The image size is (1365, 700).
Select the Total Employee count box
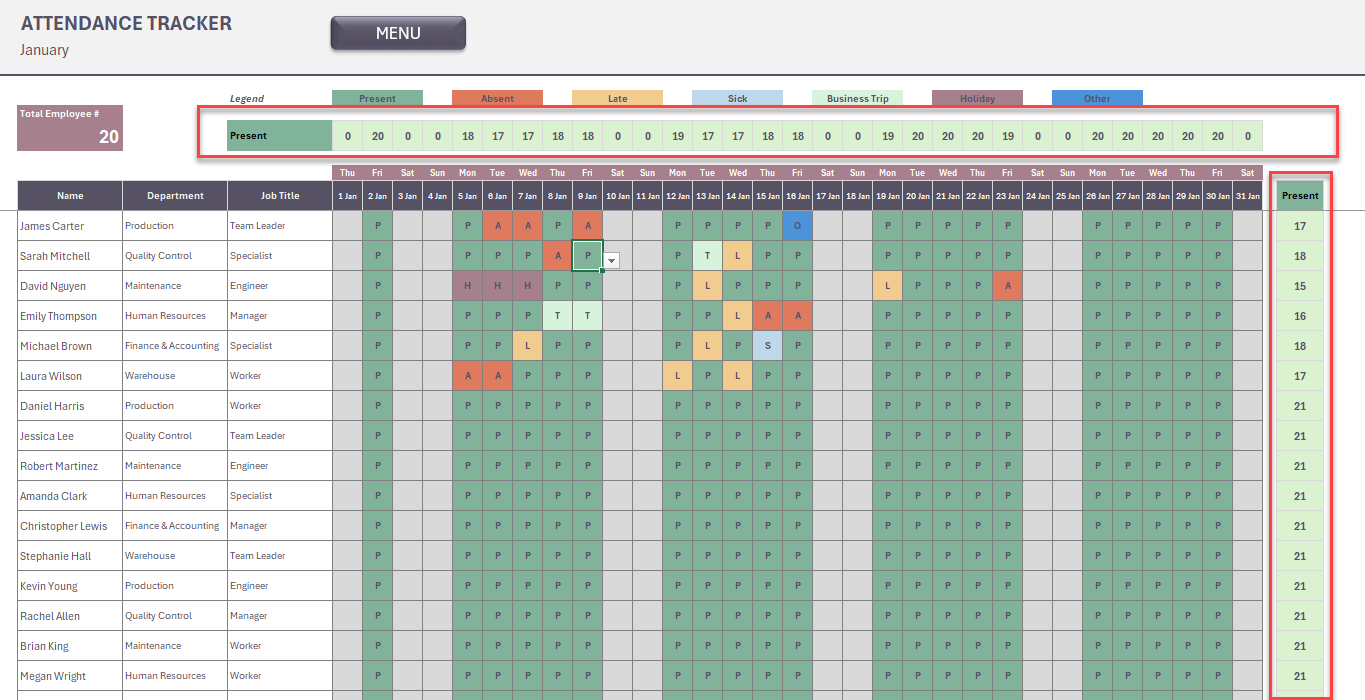pyautogui.click(x=70, y=128)
